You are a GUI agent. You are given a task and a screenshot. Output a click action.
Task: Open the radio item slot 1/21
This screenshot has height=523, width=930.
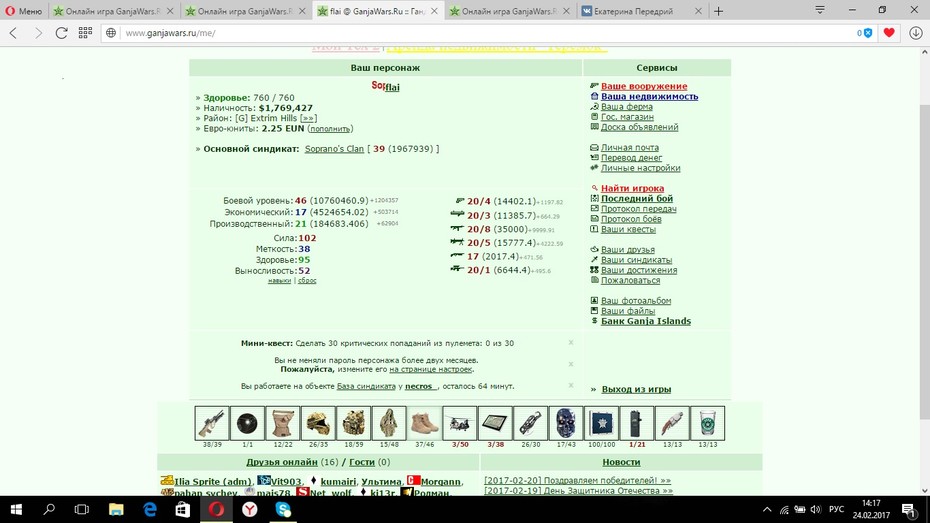point(637,423)
